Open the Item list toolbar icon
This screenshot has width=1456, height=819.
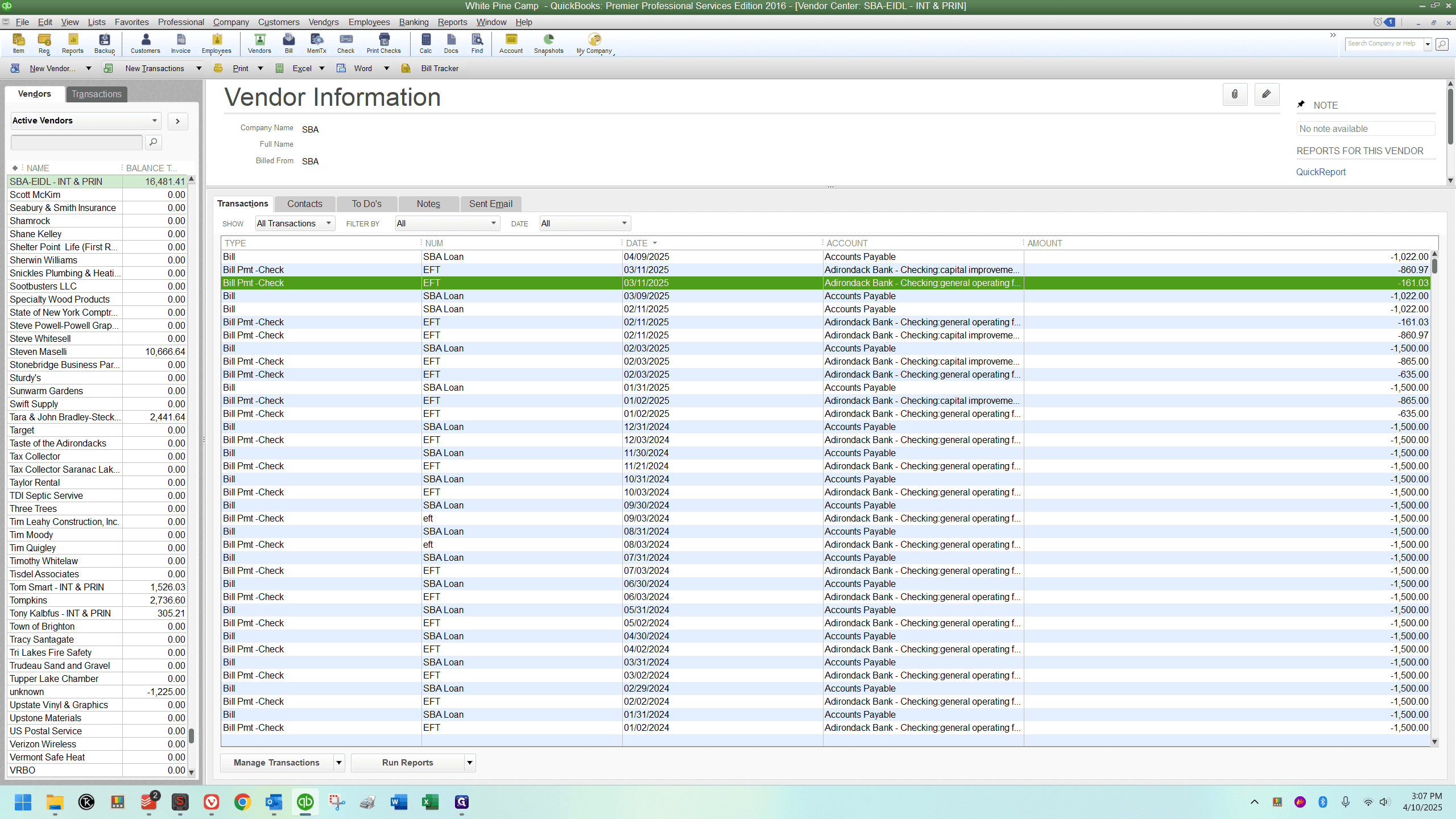pos(19,43)
